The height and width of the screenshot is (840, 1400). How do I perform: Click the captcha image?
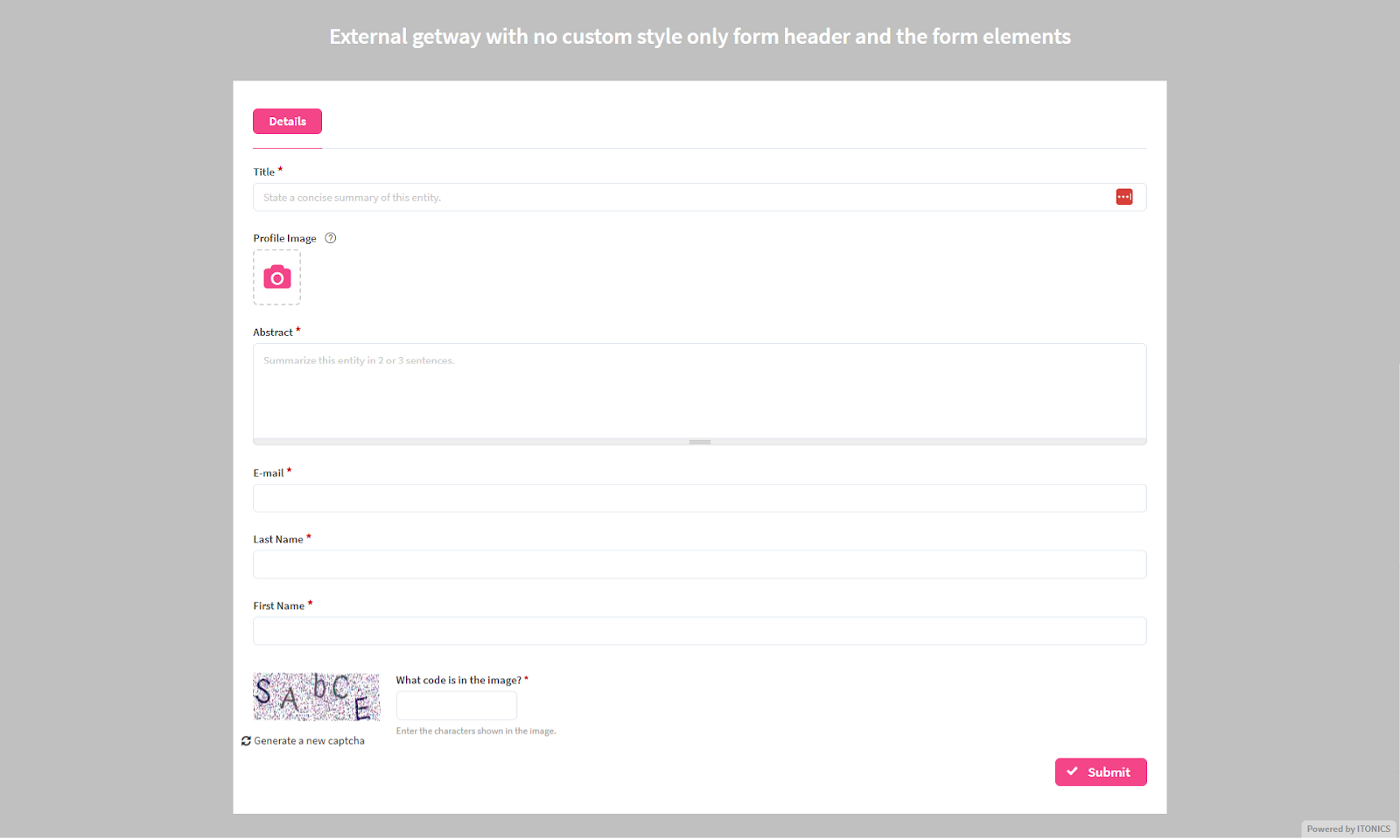316,696
